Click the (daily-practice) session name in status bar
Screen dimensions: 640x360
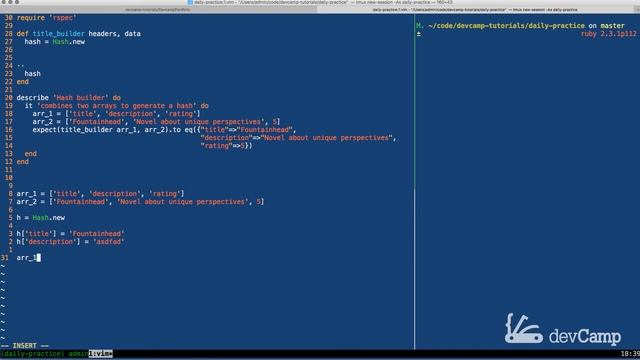(33, 353)
